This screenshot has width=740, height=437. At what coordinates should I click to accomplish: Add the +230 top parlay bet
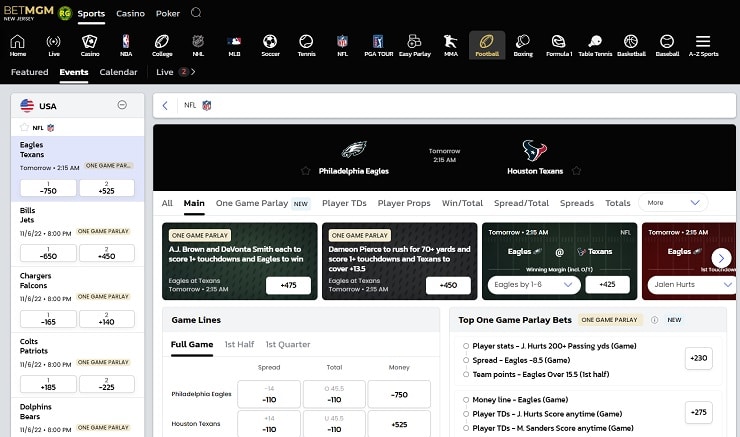pyautogui.click(x=698, y=358)
